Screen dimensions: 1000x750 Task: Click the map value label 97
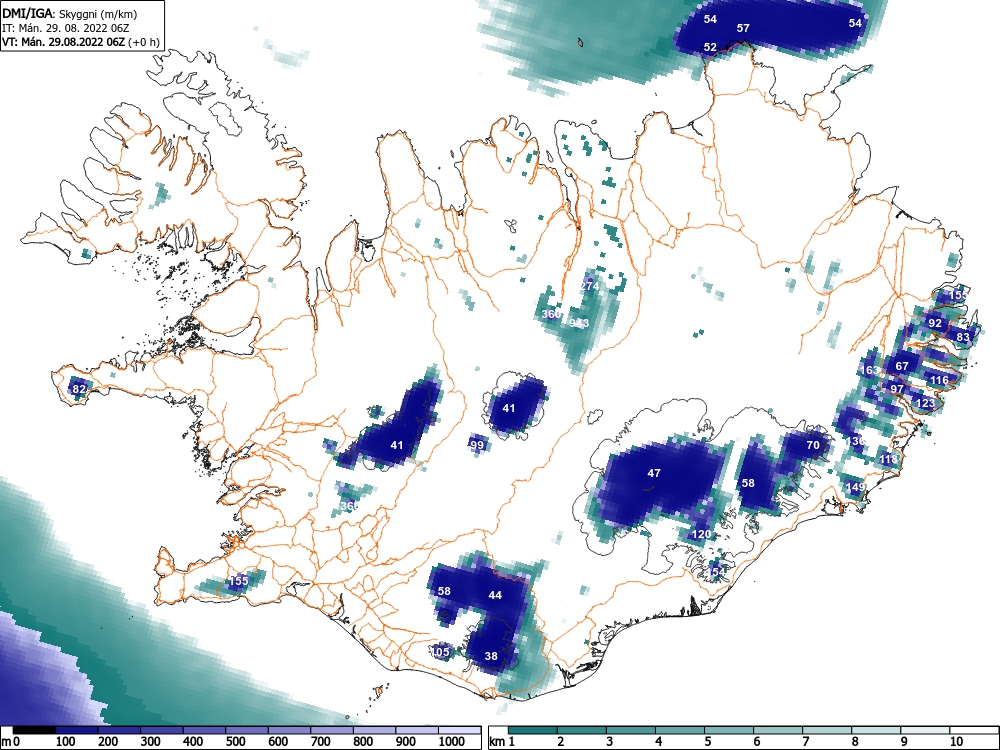coord(897,389)
